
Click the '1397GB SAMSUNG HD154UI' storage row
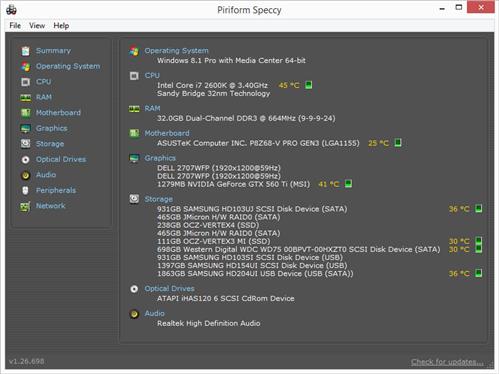tap(252, 266)
